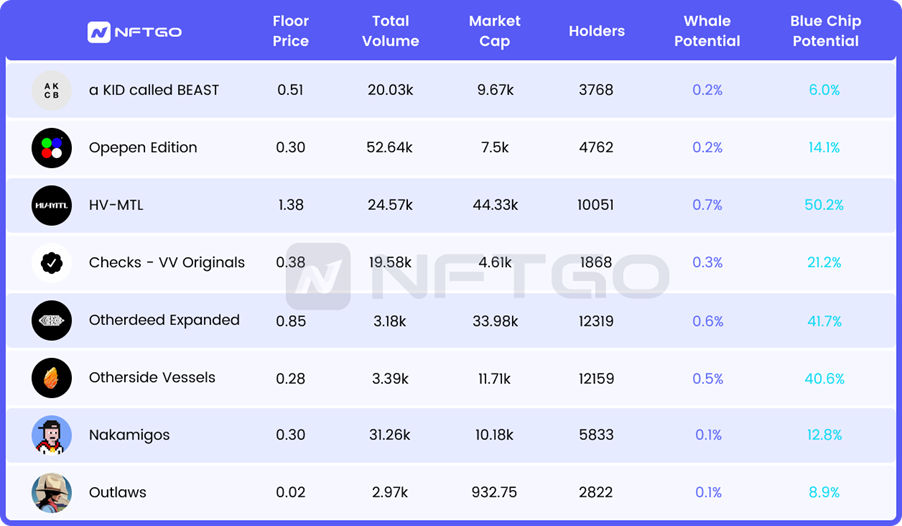Click the Otherside Vessels flame icon
Image resolution: width=902 pixels, height=526 pixels.
pyautogui.click(x=52, y=378)
